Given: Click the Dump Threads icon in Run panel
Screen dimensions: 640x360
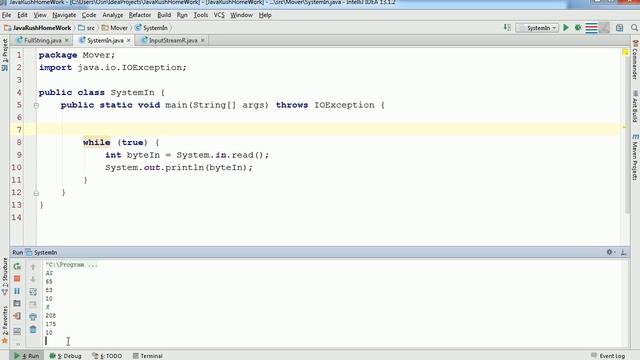Looking at the screenshot, I should pos(17,304).
